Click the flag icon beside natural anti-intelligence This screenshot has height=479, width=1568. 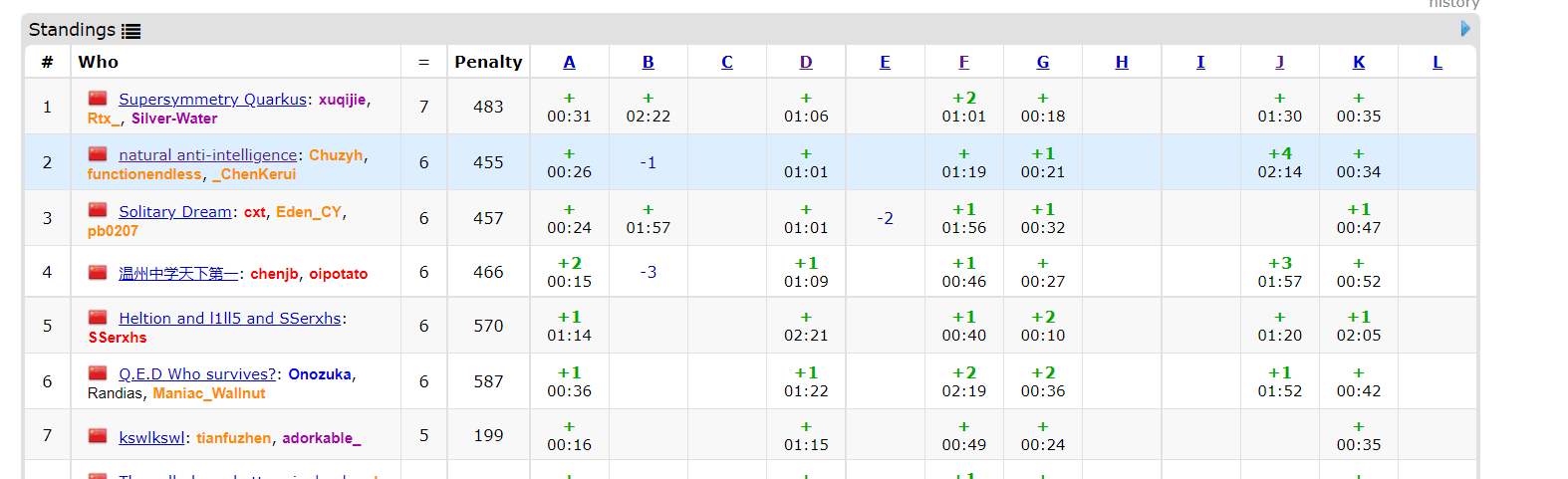click(98, 154)
